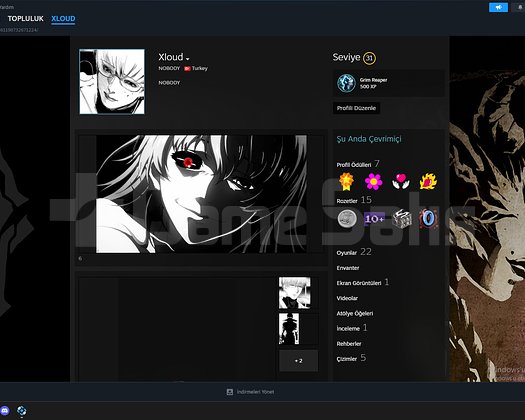Open the XLOUD menu tab
This screenshot has width=525, height=420.
click(x=63, y=19)
